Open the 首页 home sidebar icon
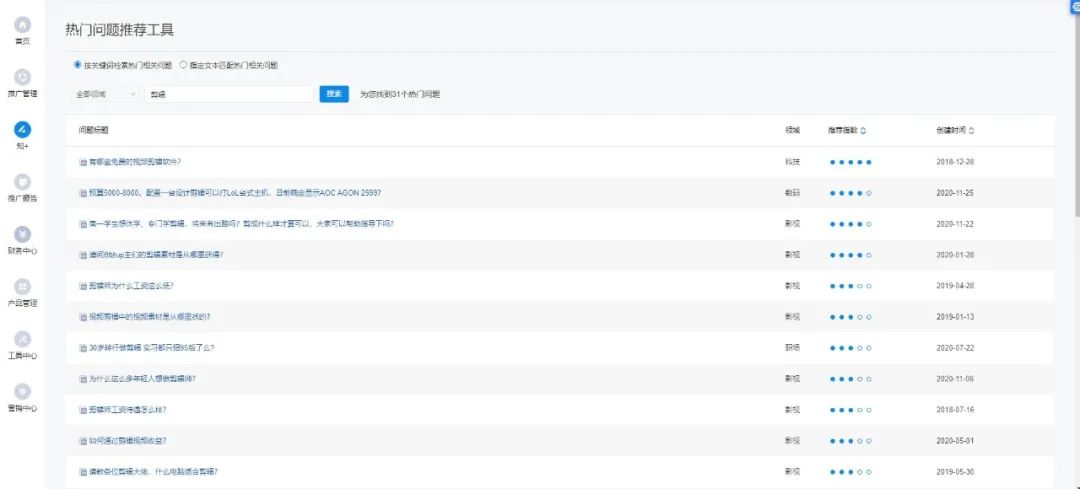The image size is (1080, 489). (22, 25)
